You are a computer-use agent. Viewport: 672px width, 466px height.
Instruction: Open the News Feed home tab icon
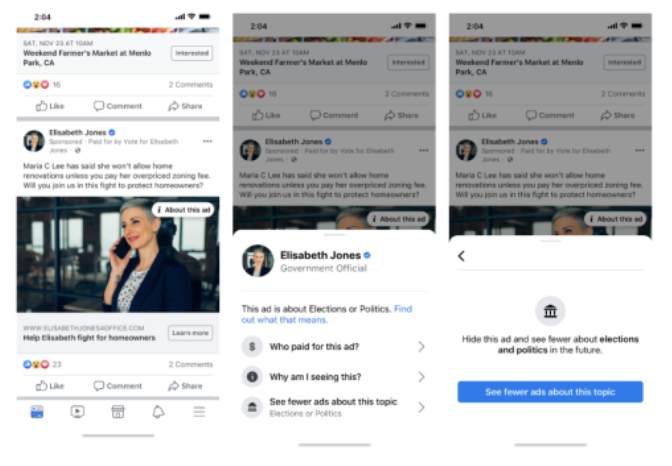(x=37, y=412)
